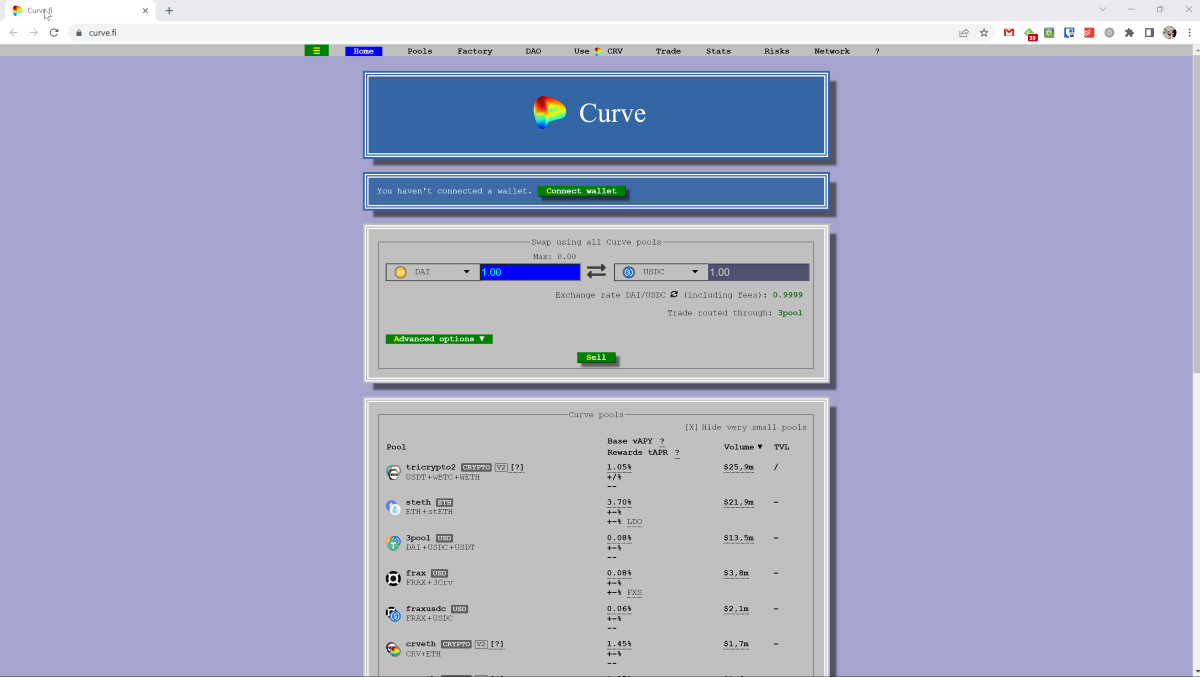The height and width of the screenshot is (677, 1200).
Task: Toggle Hide very small pools checkbox
Action: (690, 427)
